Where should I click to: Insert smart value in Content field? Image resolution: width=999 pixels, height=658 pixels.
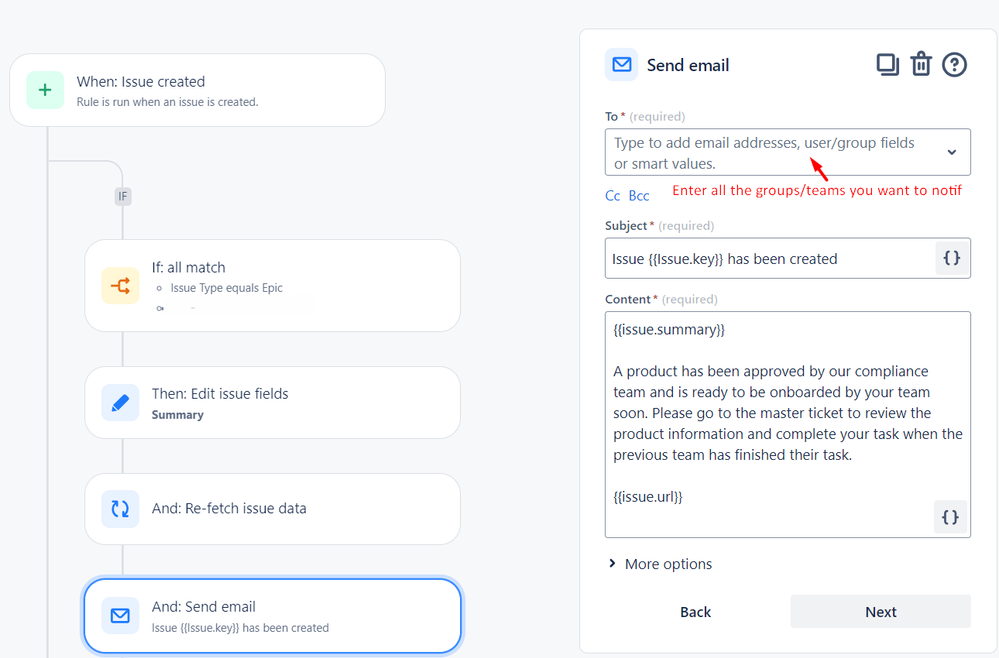click(950, 517)
